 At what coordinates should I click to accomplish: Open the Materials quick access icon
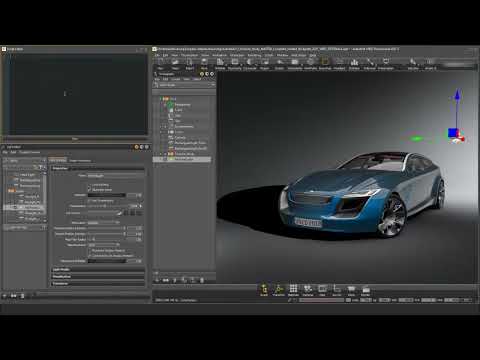[x=293, y=289]
